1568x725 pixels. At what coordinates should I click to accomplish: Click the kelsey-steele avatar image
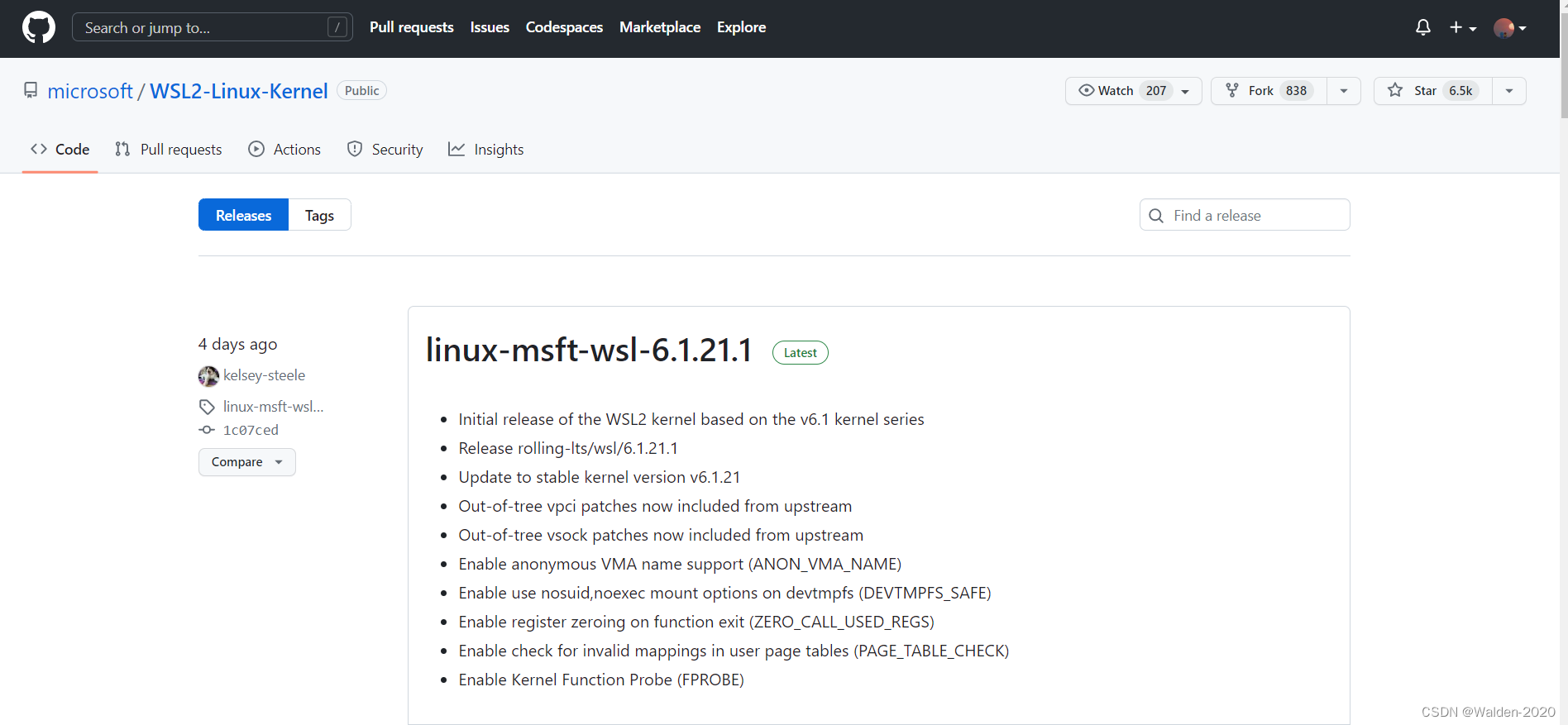point(208,376)
